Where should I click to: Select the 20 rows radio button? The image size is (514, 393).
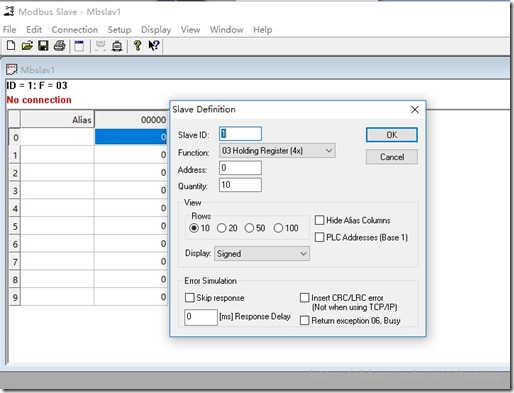221,228
